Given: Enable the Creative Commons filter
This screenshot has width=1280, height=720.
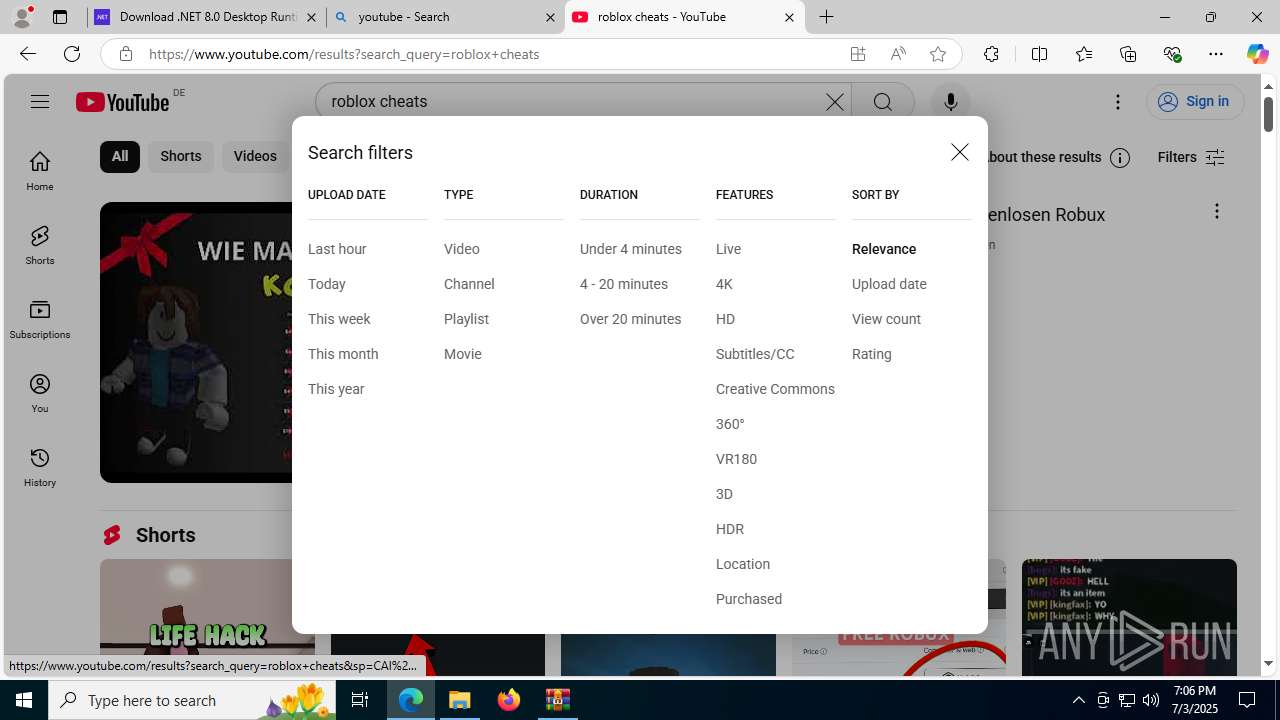Looking at the screenshot, I should tap(775, 389).
